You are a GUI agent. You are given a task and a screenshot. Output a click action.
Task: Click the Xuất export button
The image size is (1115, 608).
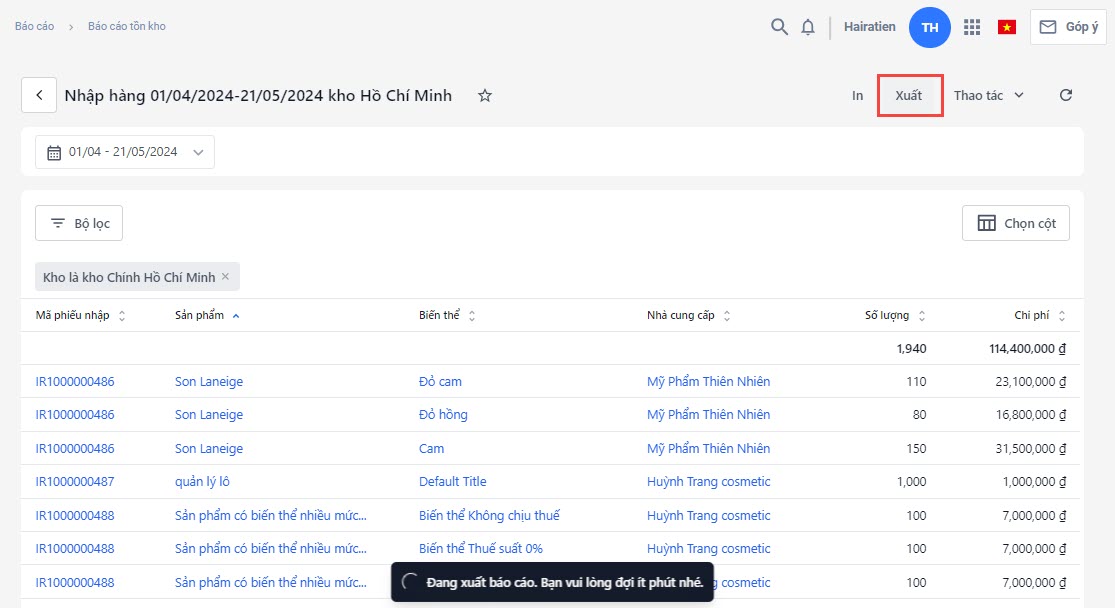909,95
